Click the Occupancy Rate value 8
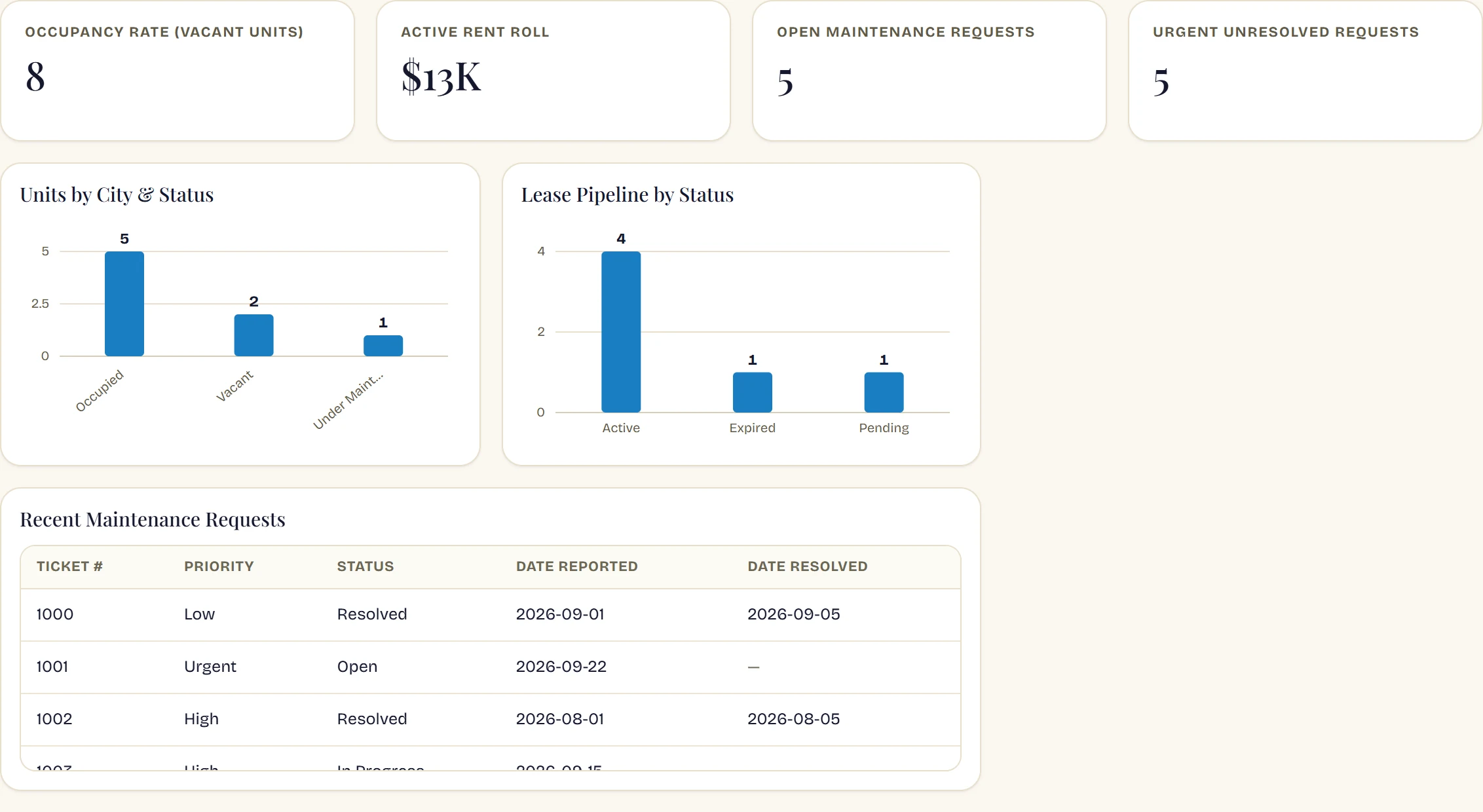This screenshot has width=1483, height=812. click(35, 77)
